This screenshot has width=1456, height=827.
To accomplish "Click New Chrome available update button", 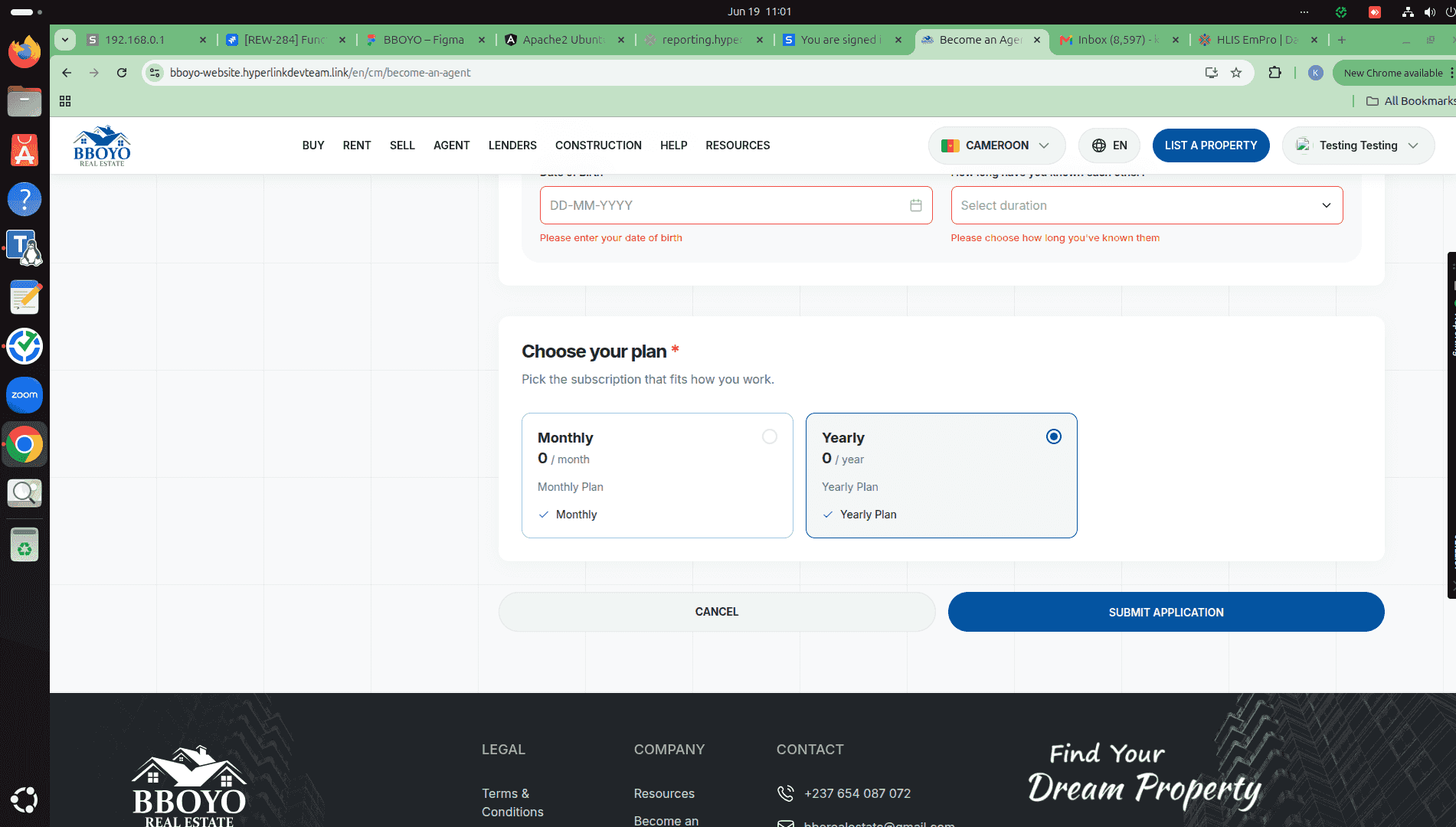I will click(1392, 73).
